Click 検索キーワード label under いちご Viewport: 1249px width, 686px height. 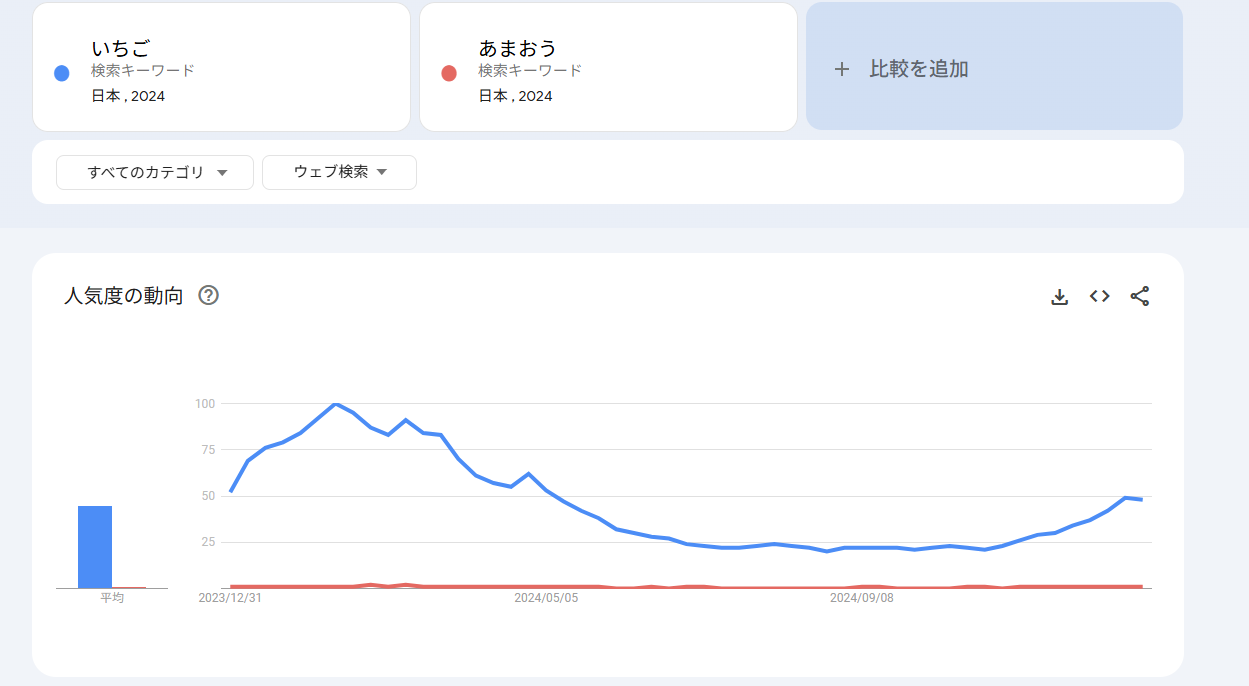(143, 71)
